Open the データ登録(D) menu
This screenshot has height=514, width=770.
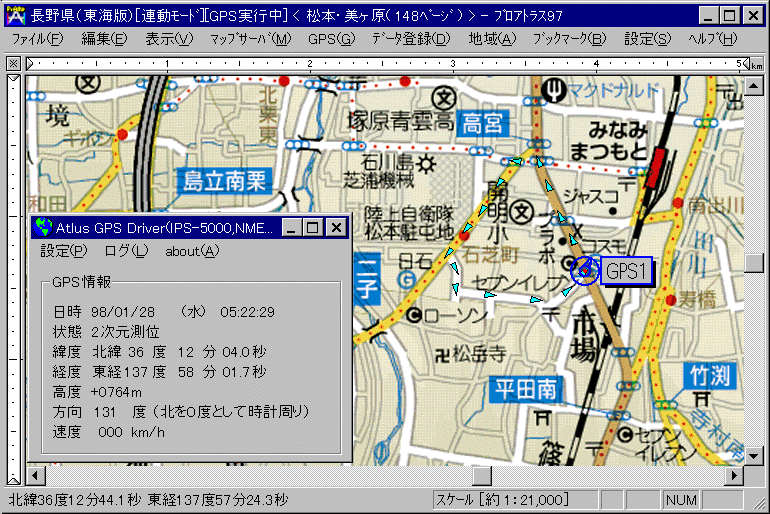(411, 39)
